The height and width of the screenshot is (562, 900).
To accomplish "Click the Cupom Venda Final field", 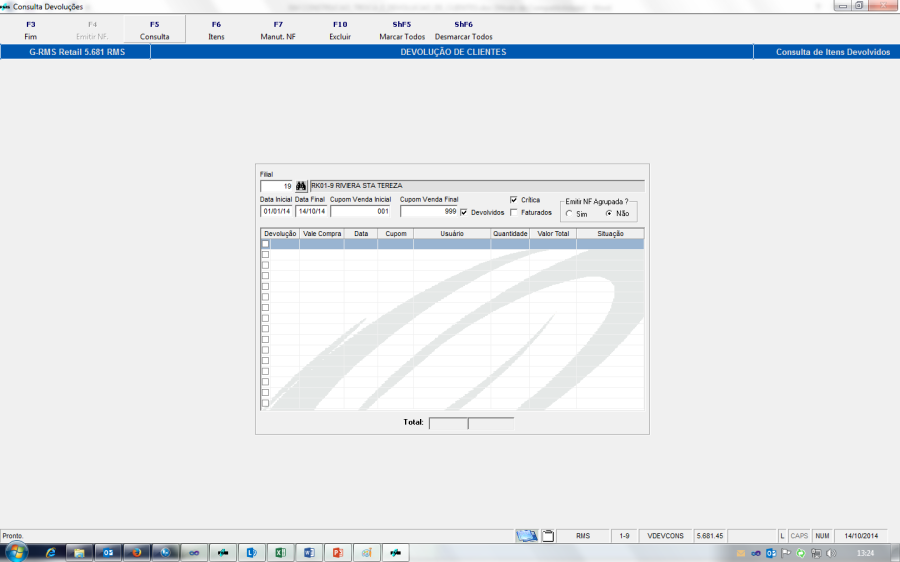I will point(429,211).
